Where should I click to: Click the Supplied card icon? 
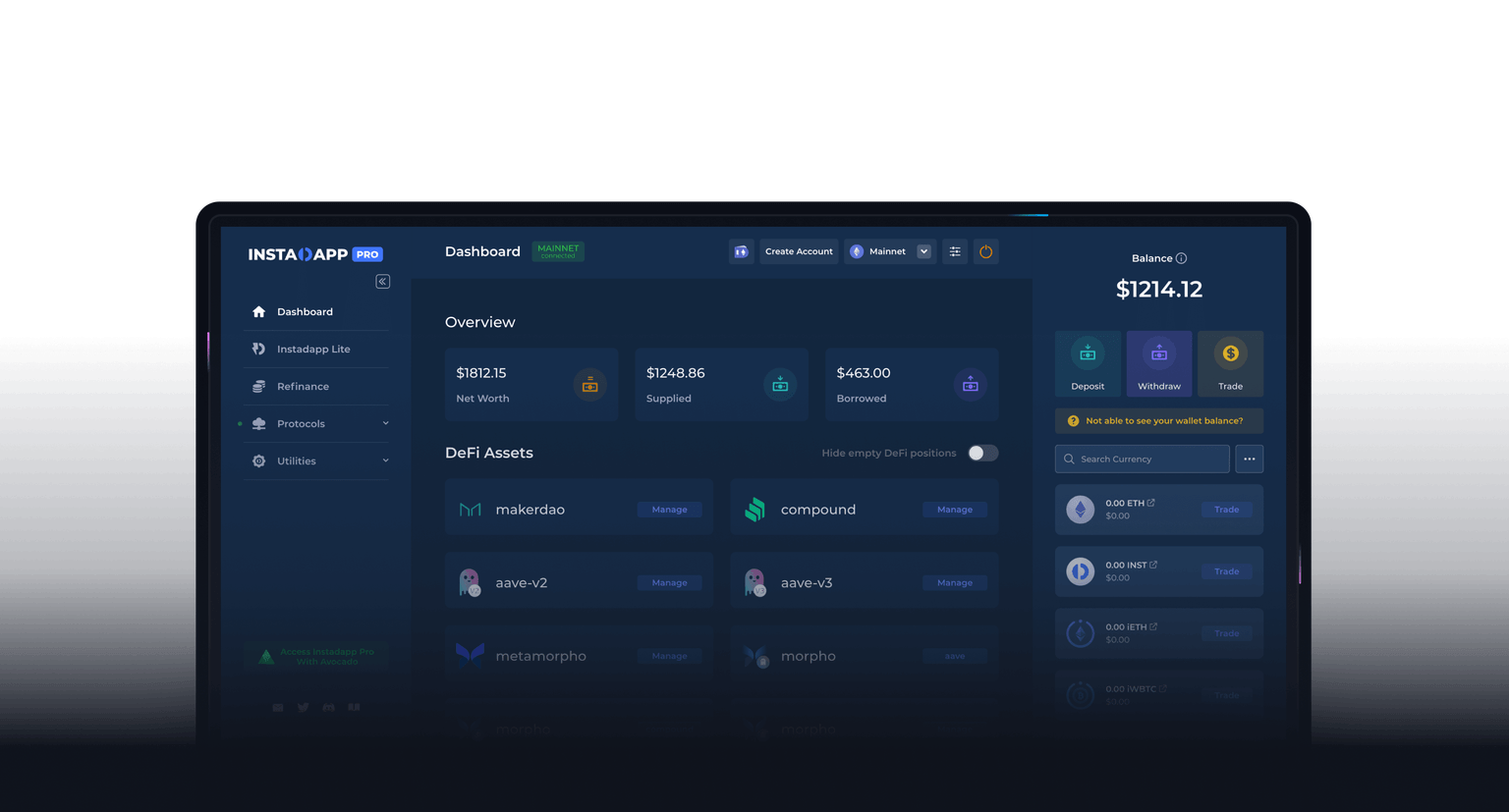780,385
